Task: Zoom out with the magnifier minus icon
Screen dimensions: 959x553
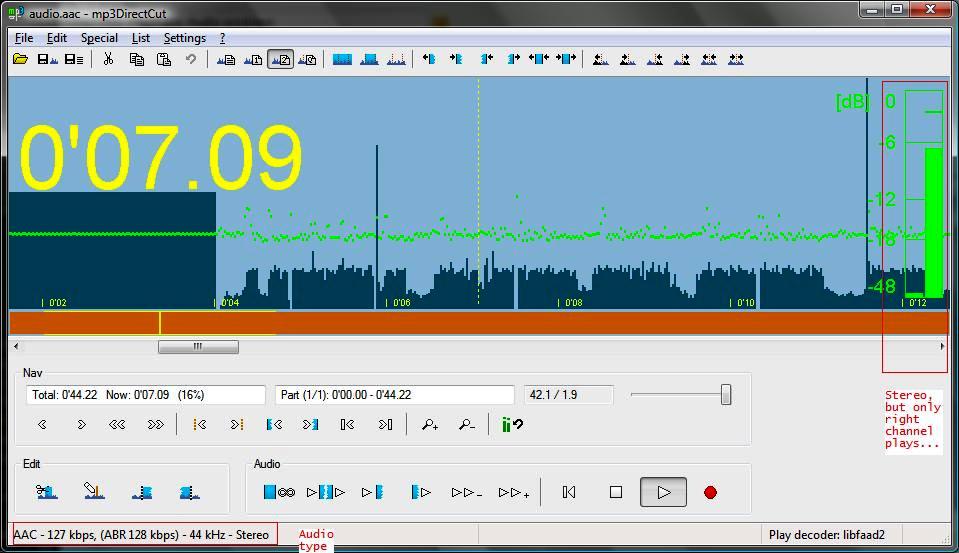Action: coord(467,425)
